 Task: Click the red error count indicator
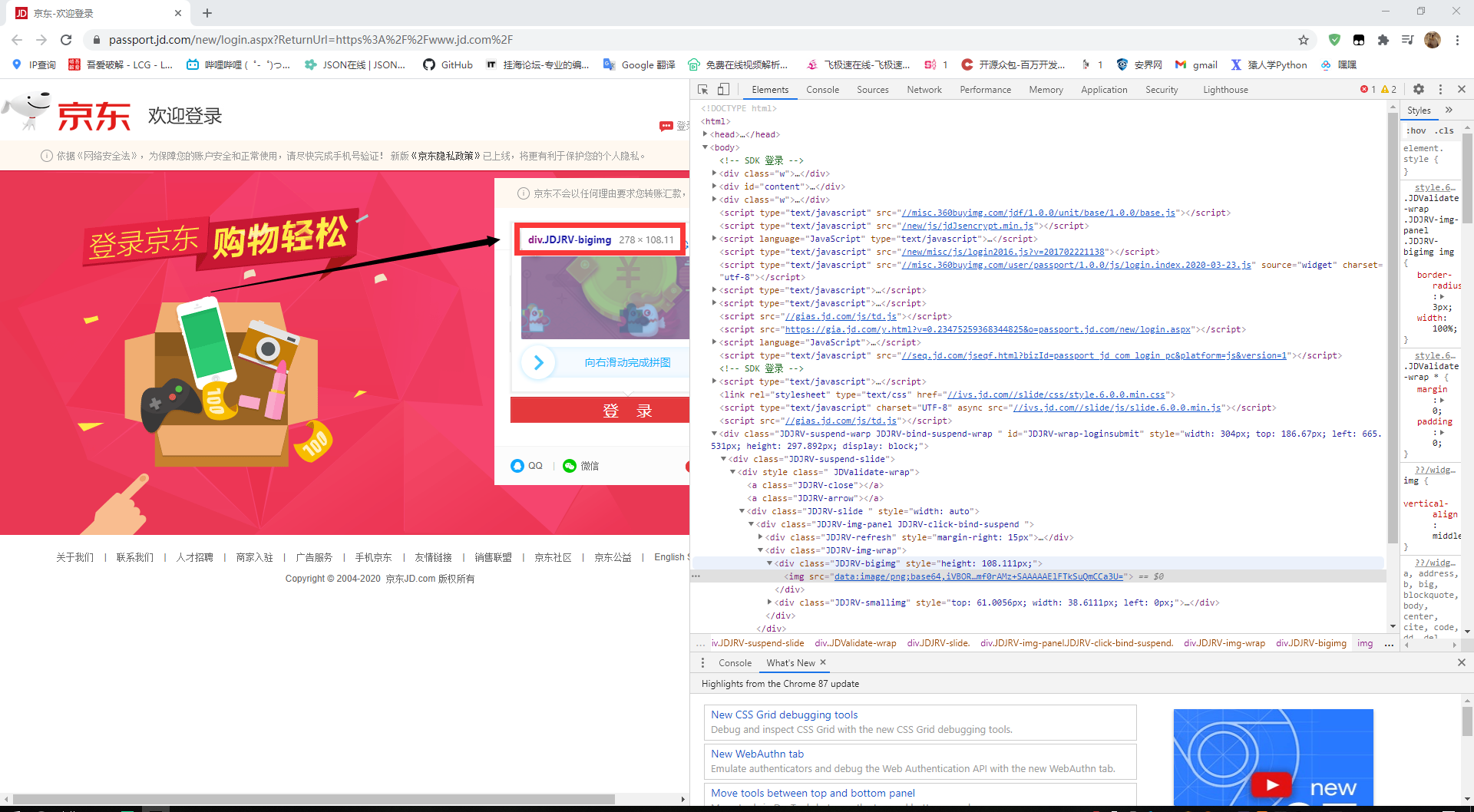(x=1368, y=89)
